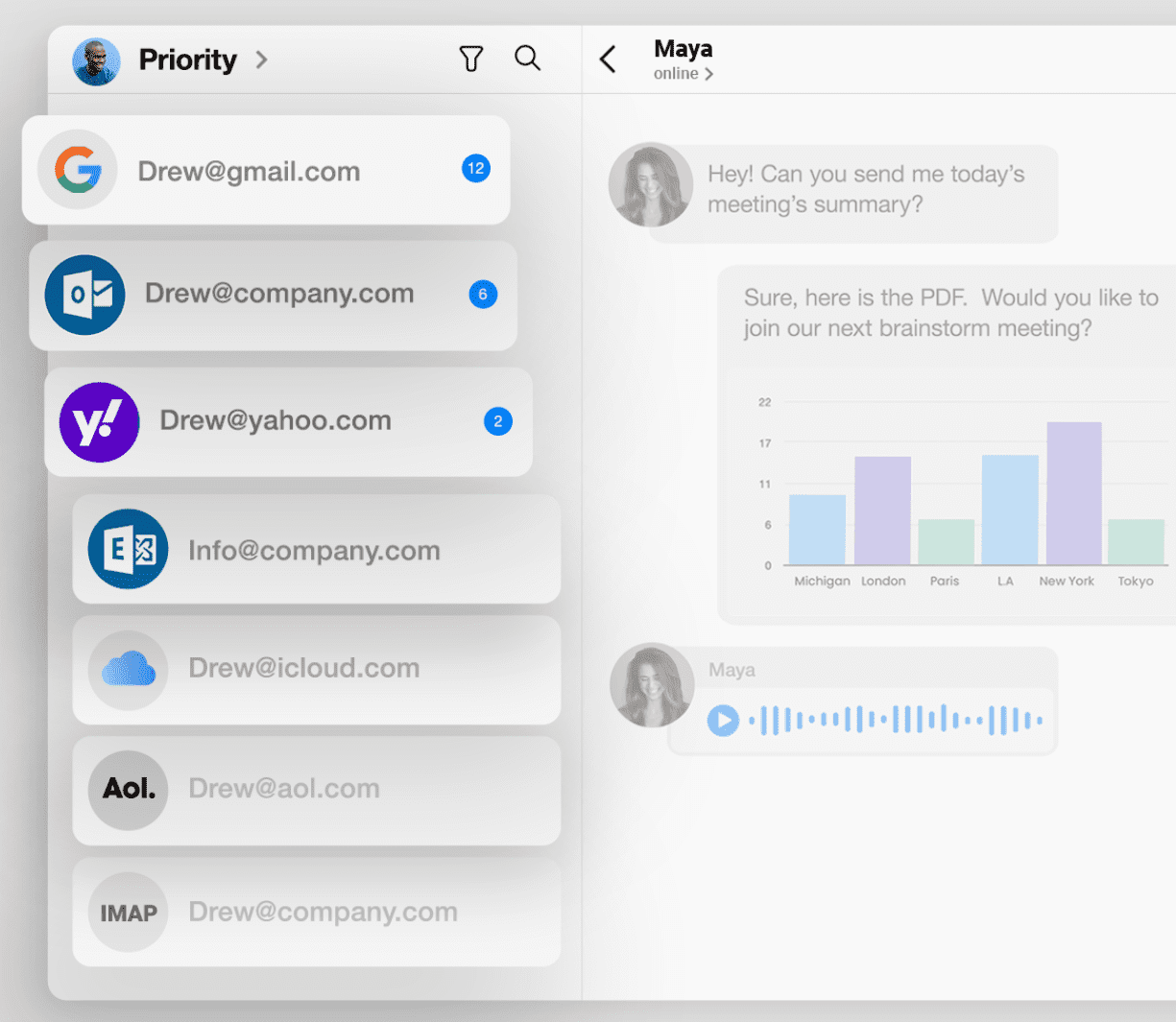1176x1022 pixels.
Task: Click the Aol. account logo
Action: [x=129, y=790]
